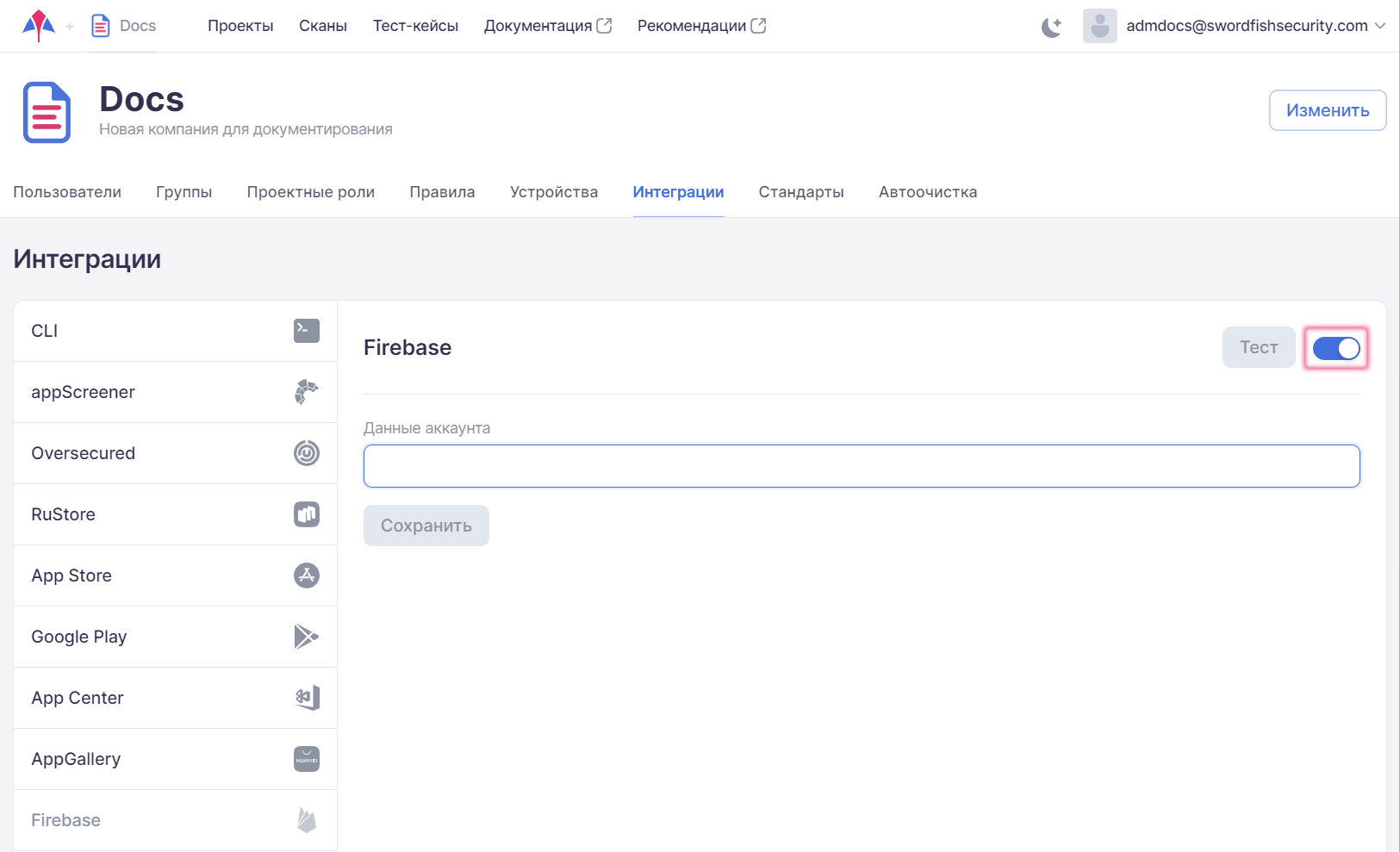The width and height of the screenshot is (1400, 852).
Task: Click the CLI terminal icon
Action: pyautogui.click(x=306, y=331)
